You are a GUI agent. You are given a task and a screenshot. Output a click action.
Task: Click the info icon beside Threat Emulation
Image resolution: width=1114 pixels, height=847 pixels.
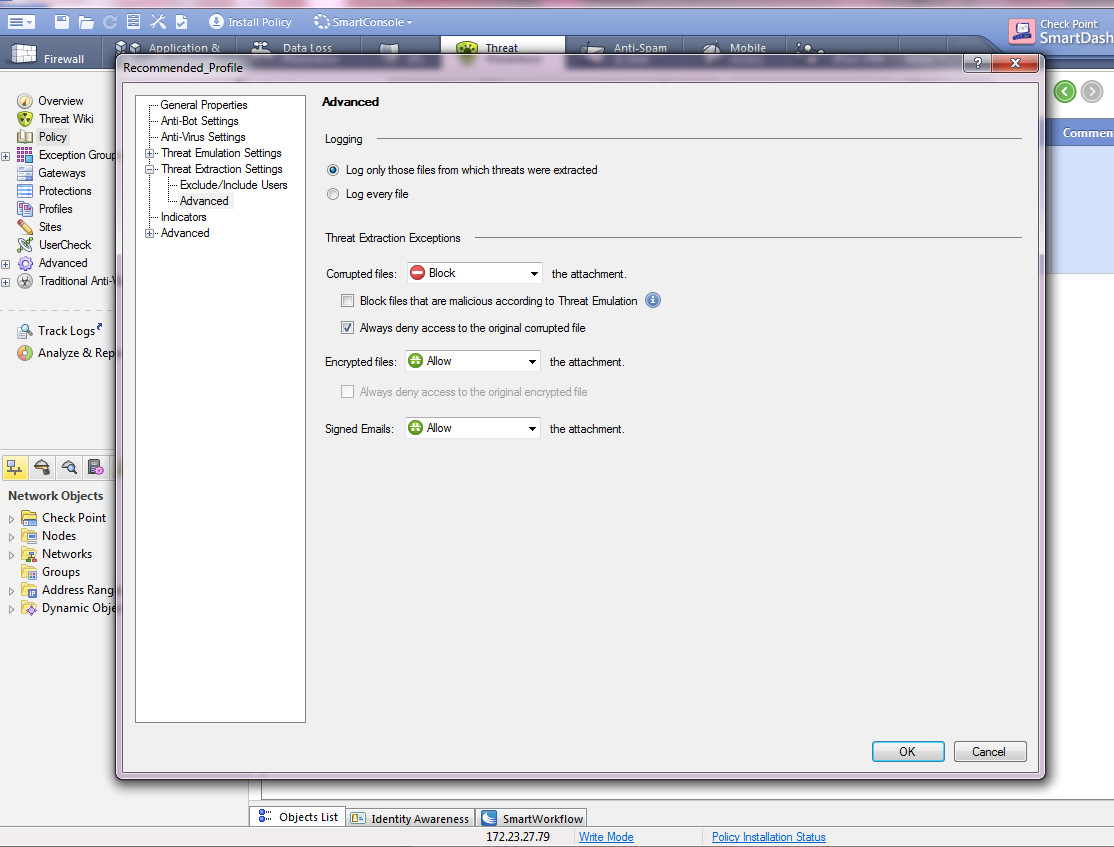[x=653, y=301]
